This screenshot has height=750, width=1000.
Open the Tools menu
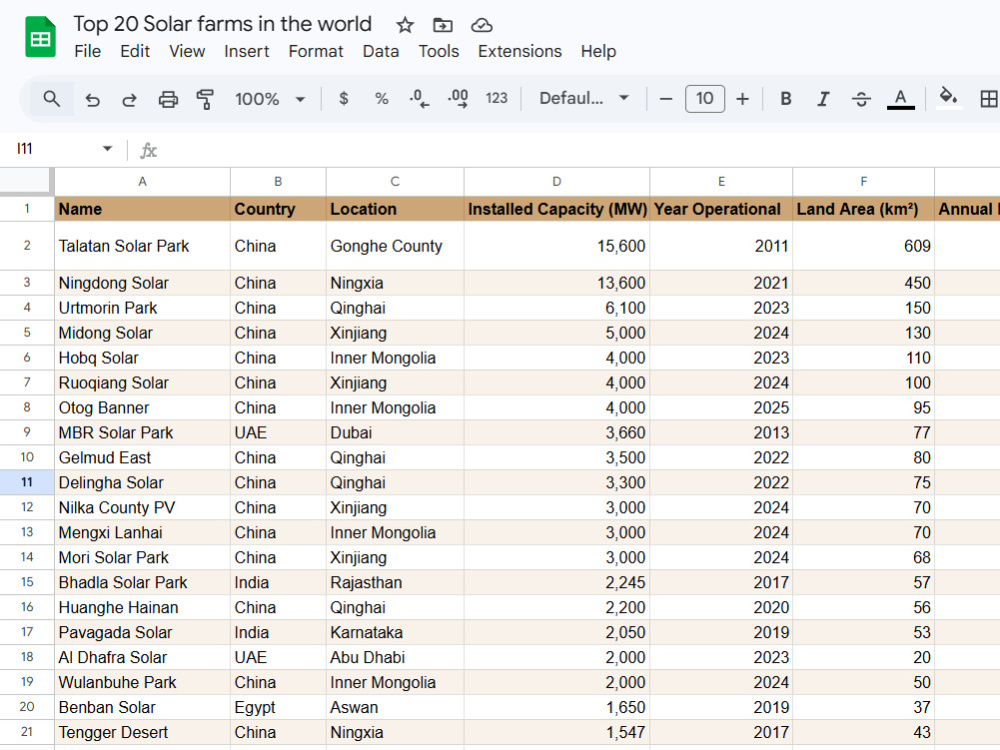[x=439, y=52]
